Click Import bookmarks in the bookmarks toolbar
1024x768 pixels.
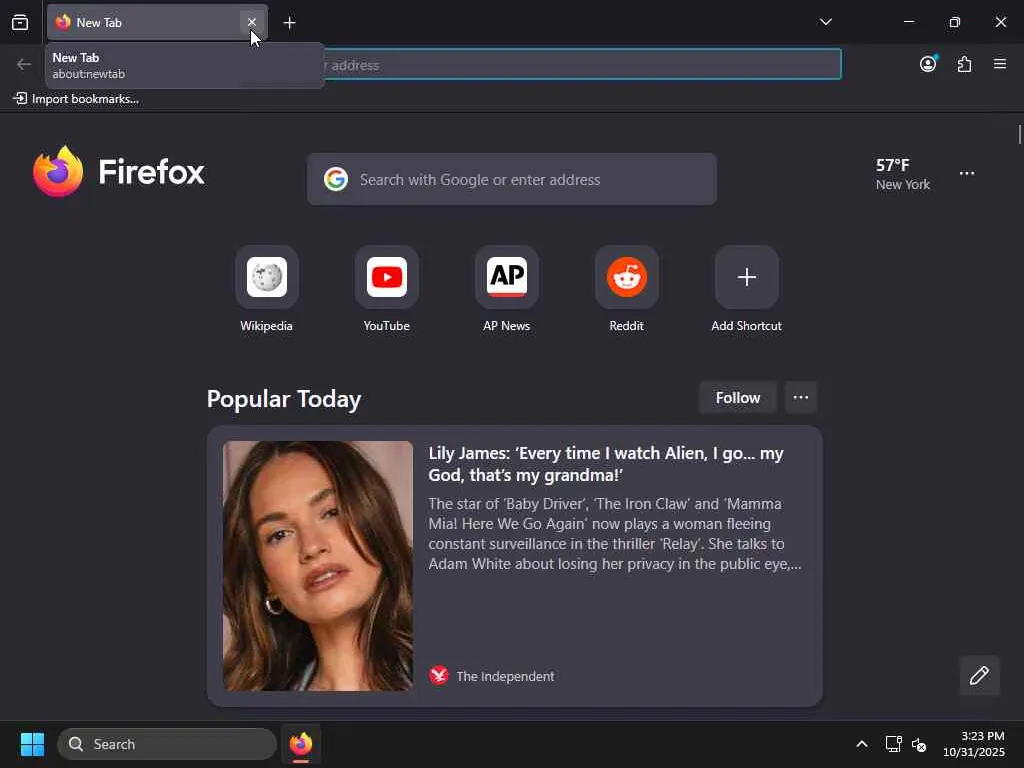[x=76, y=99]
